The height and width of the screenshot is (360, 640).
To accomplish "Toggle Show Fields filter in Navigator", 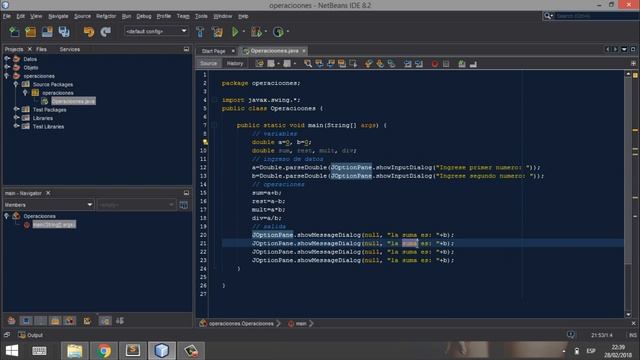I will click(x=26, y=321).
